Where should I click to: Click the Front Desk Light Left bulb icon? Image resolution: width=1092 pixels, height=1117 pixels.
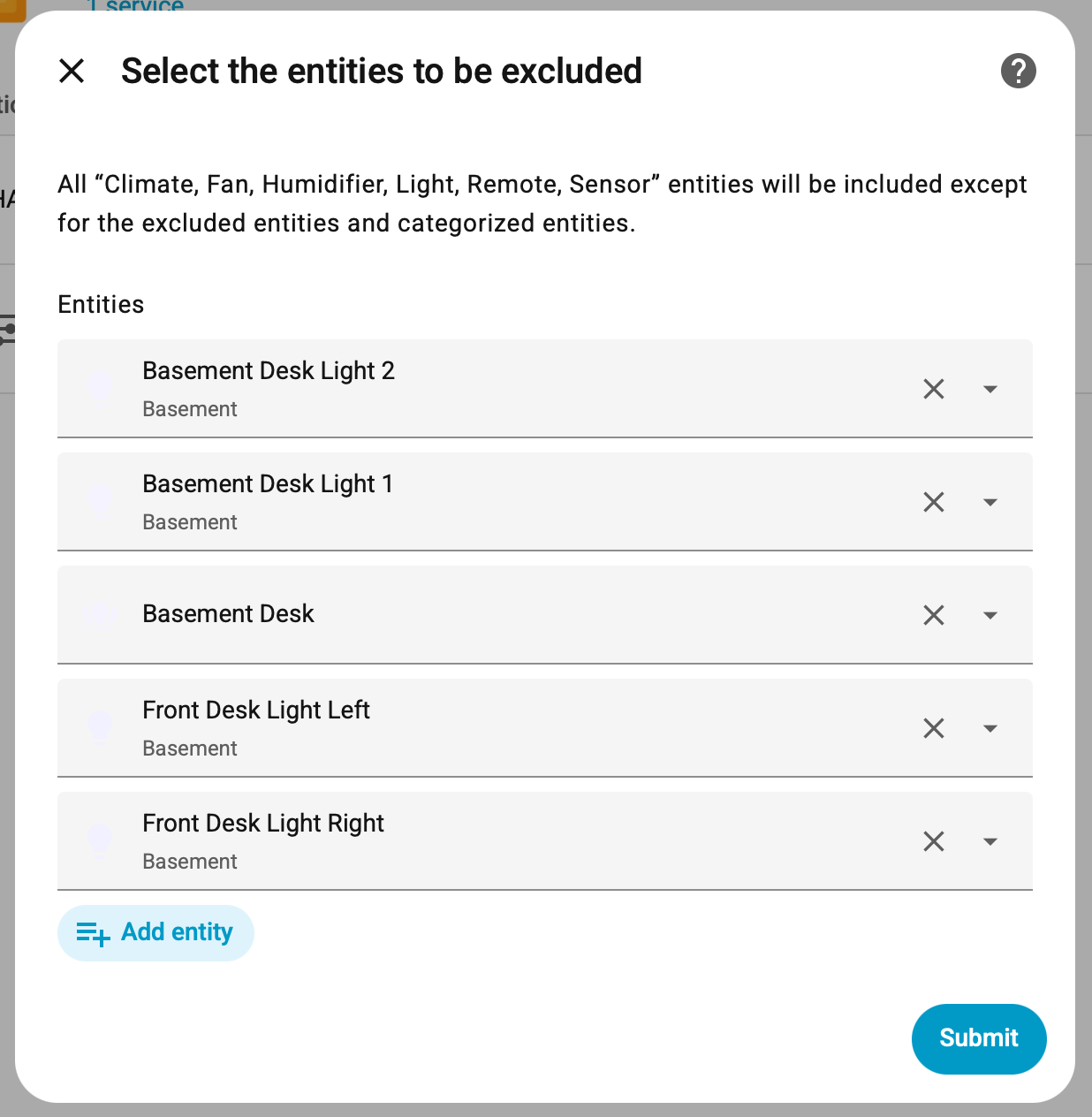(x=100, y=728)
